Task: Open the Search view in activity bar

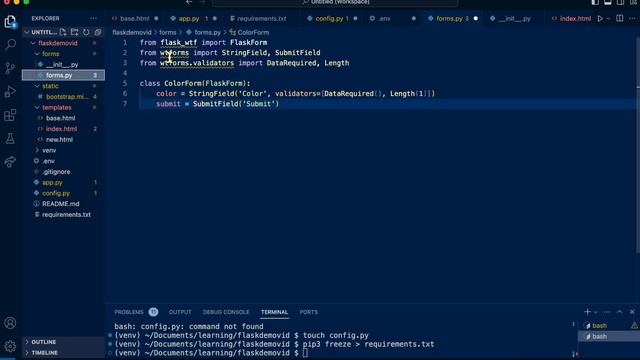Action: 10,44
